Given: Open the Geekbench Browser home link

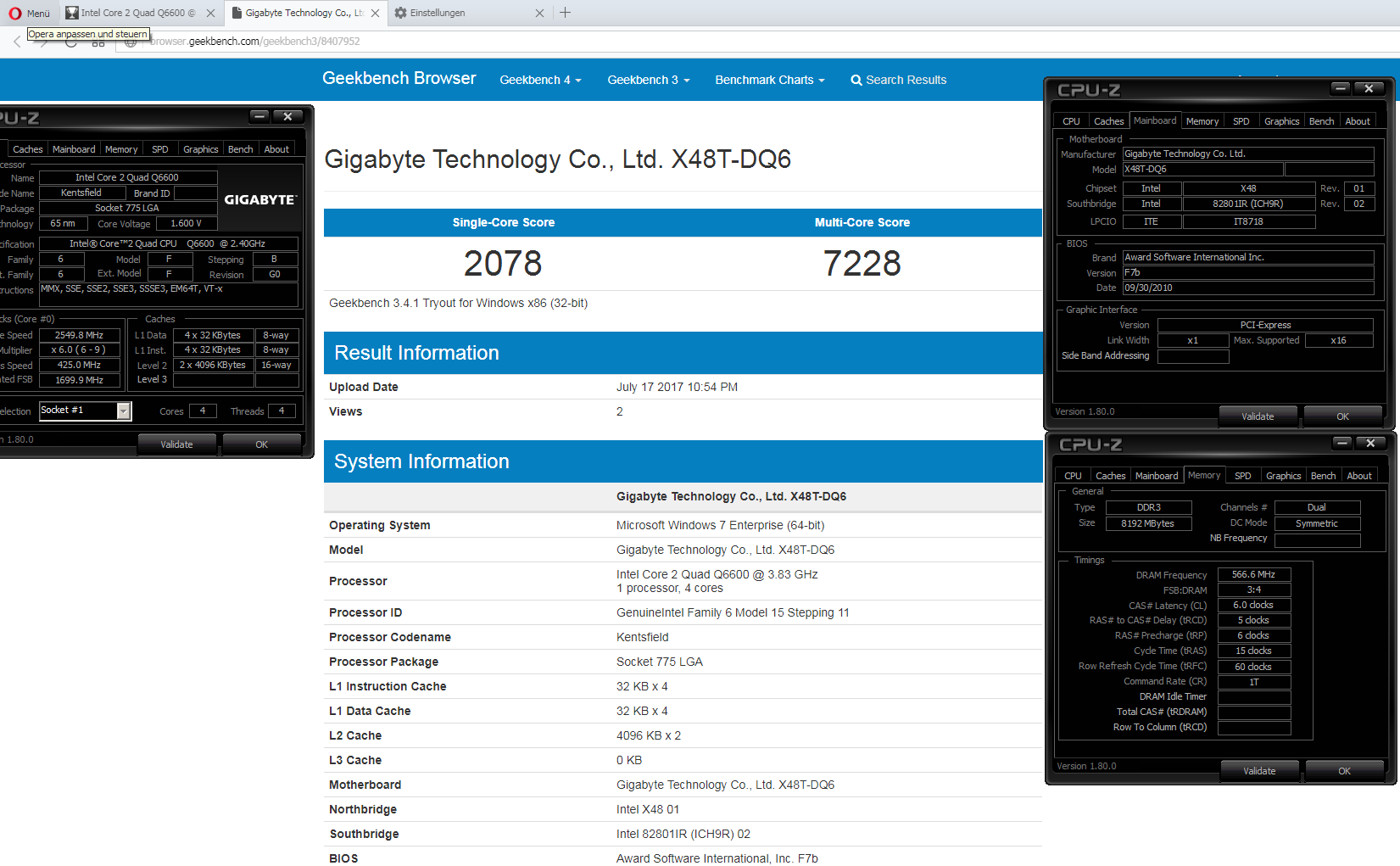Looking at the screenshot, I should [x=399, y=78].
